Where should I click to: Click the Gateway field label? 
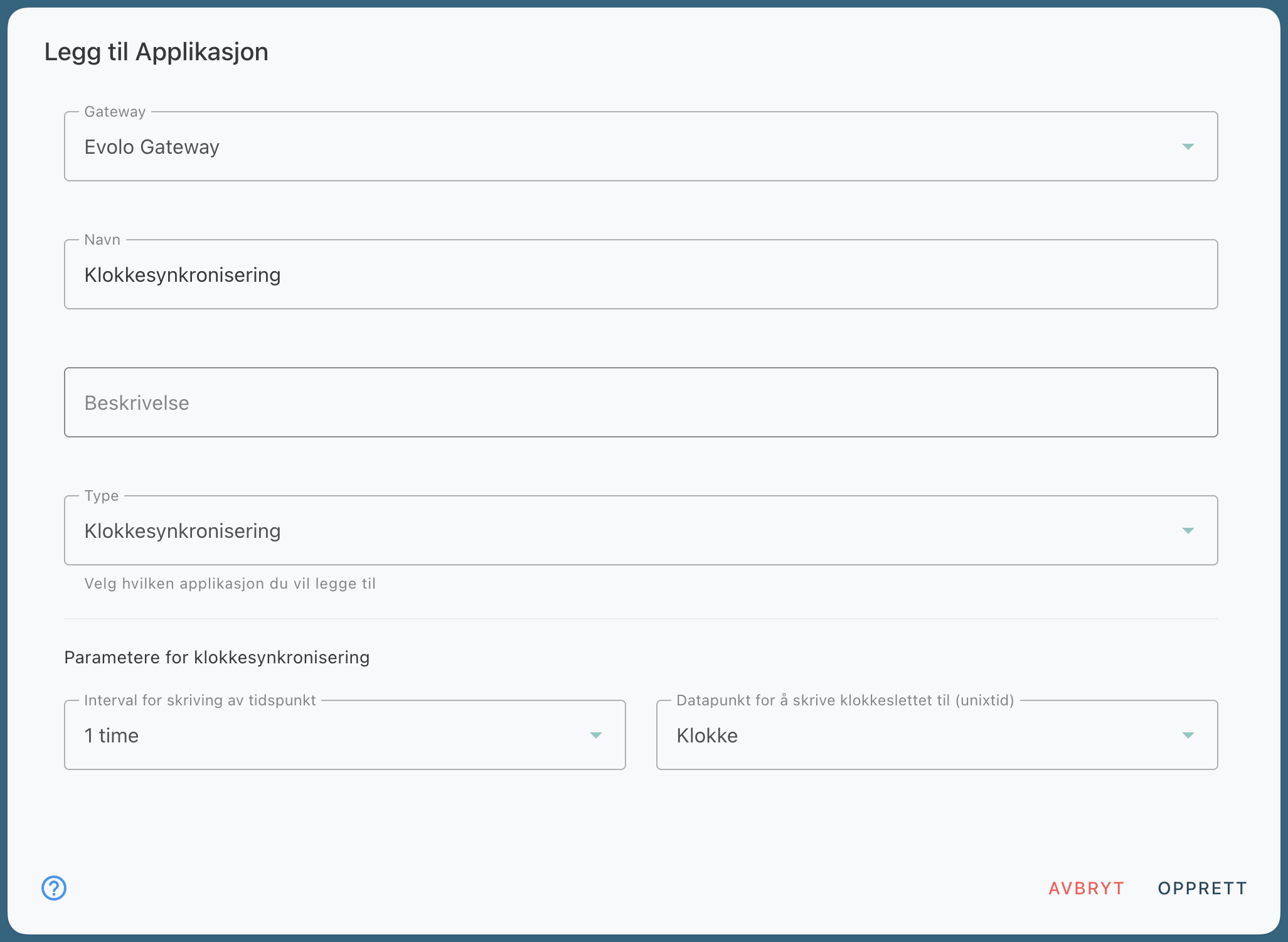pyautogui.click(x=115, y=112)
